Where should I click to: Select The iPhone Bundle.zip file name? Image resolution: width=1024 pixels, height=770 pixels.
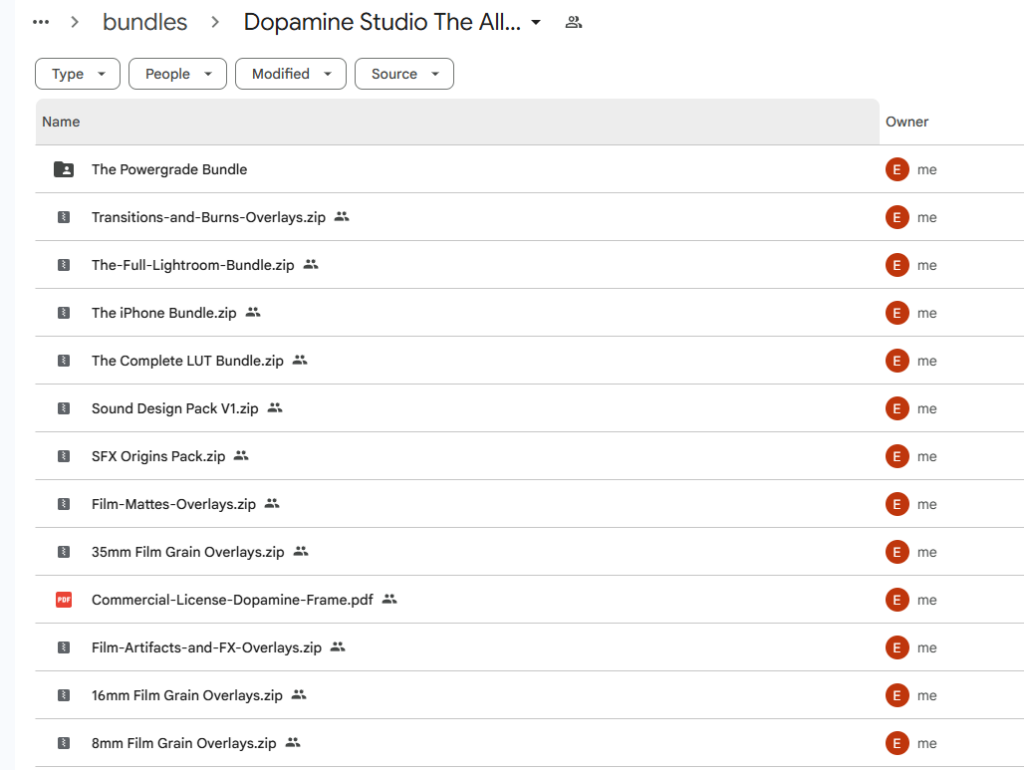pos(164,313)
